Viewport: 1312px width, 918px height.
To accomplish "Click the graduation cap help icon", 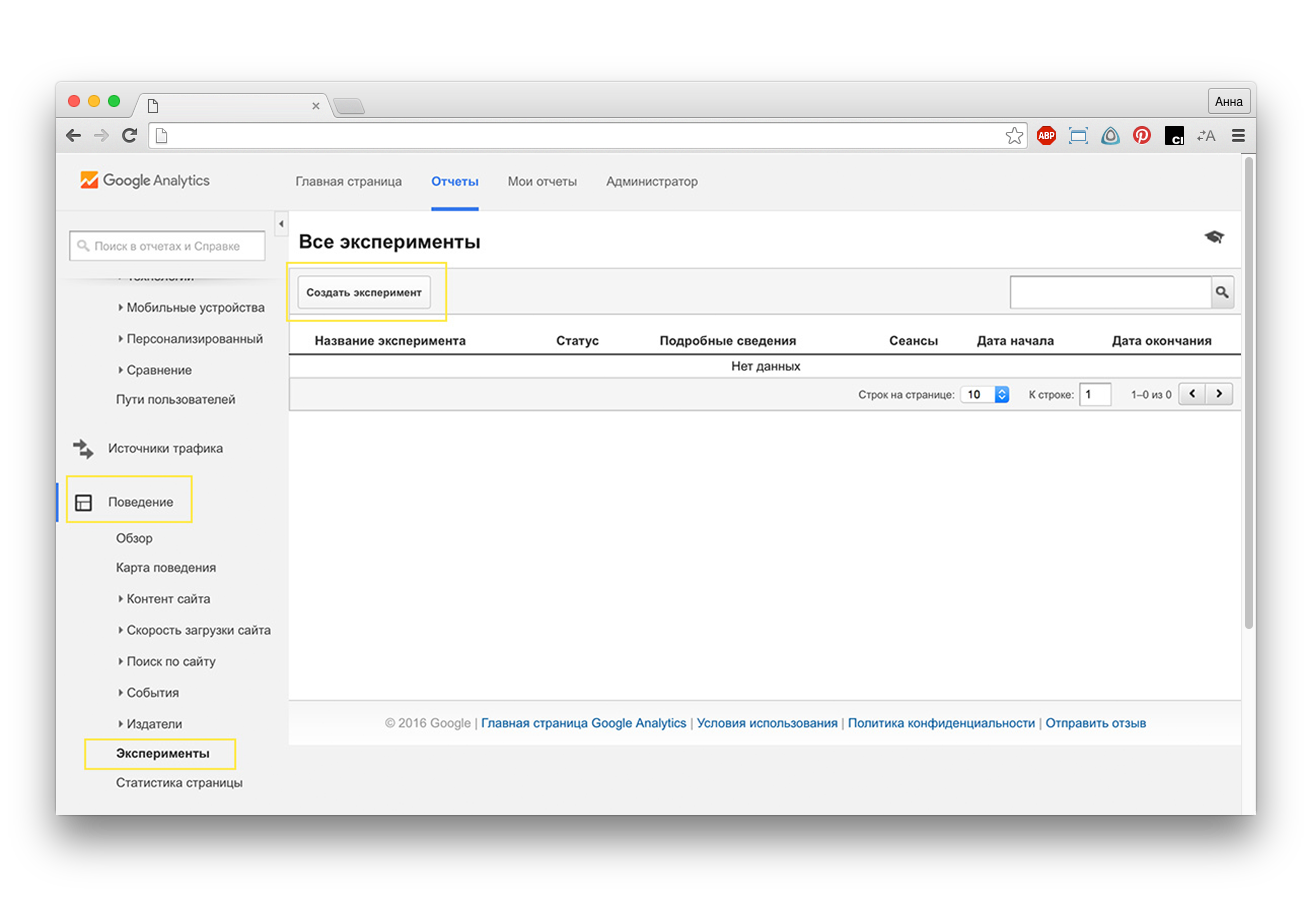I will 1214,237.
